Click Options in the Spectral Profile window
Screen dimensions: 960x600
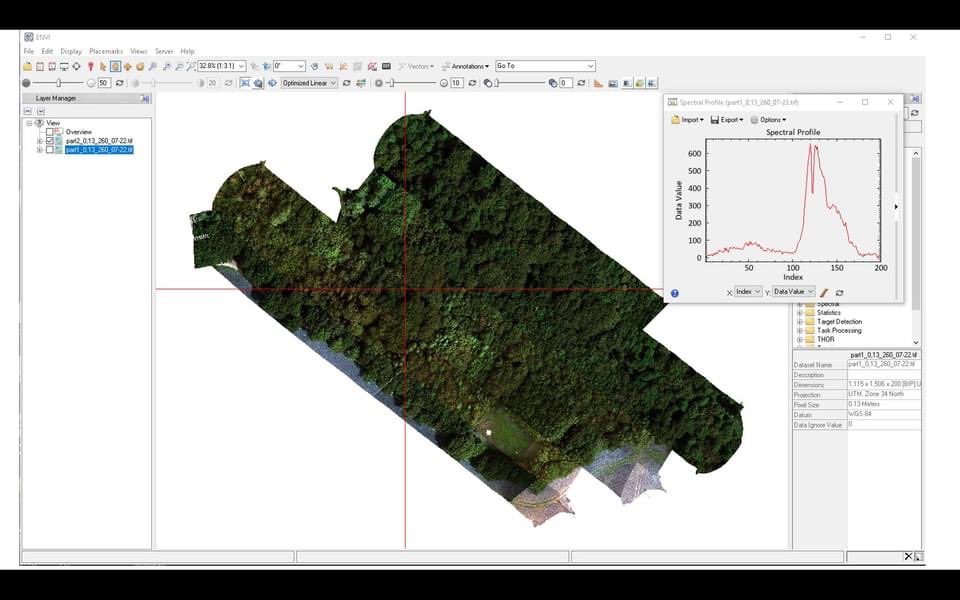click(x=768, y=120)
